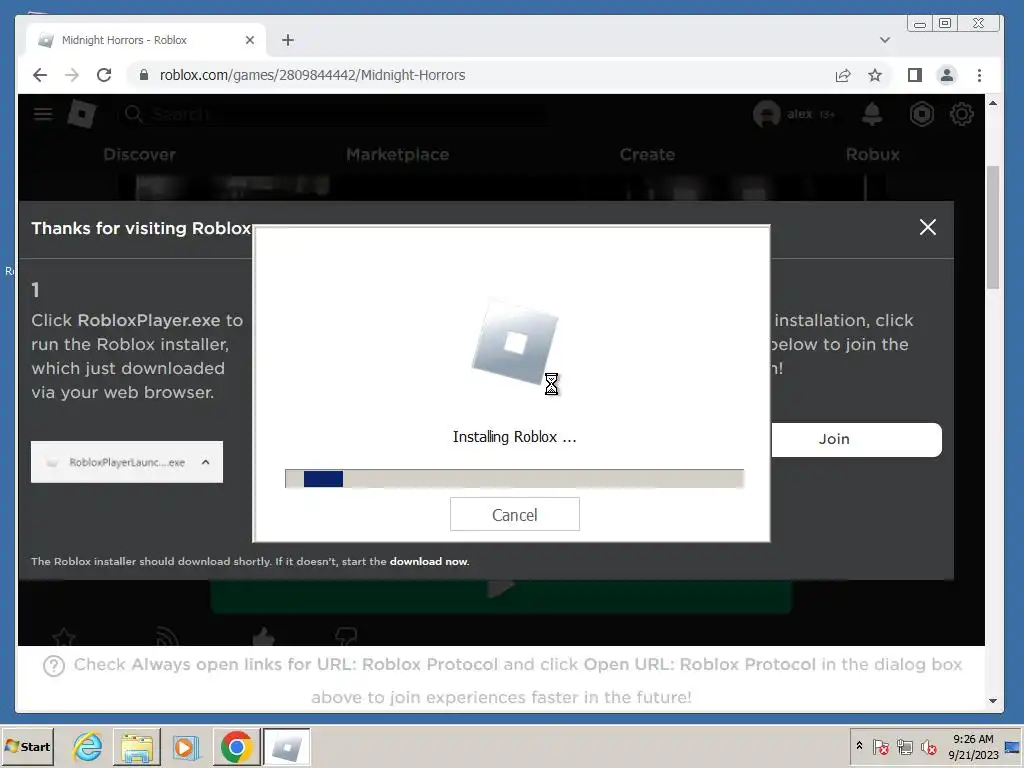Bookmark this tab with star icon
Viewport: 1024px width, 768px height.
(x=875, y=75)
